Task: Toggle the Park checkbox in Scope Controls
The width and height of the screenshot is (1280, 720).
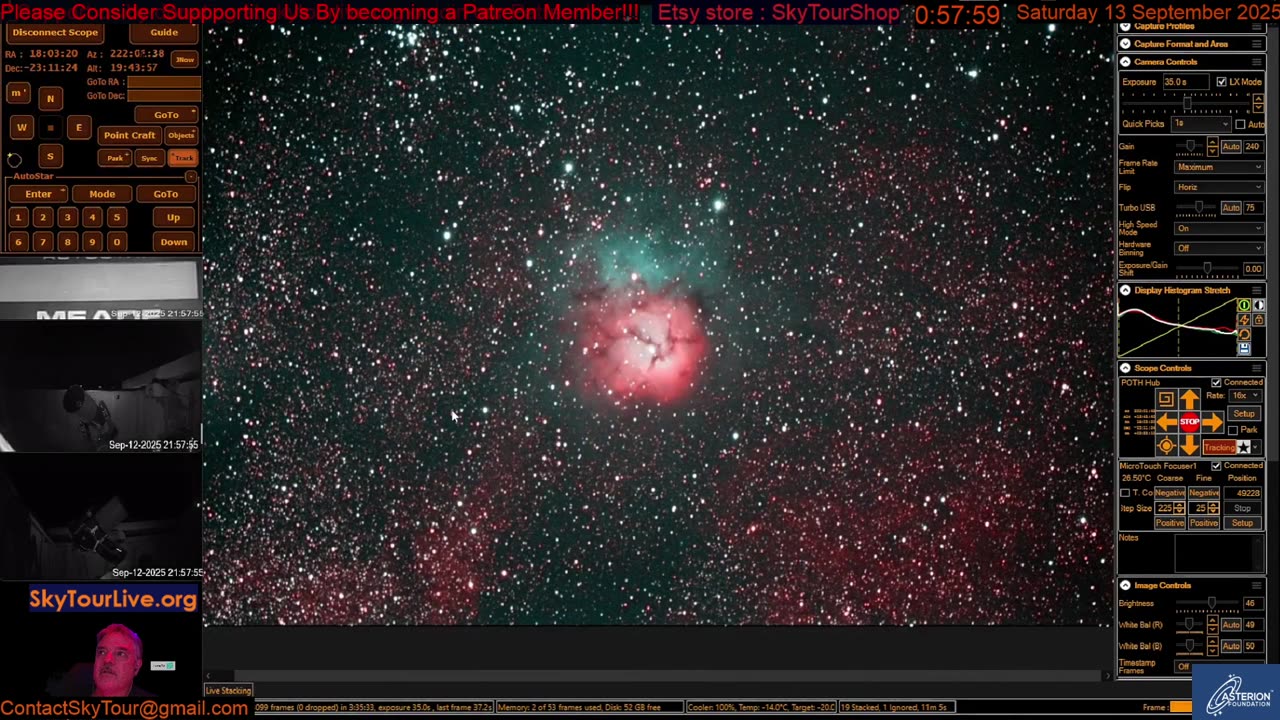Action: coord(1232,430)
